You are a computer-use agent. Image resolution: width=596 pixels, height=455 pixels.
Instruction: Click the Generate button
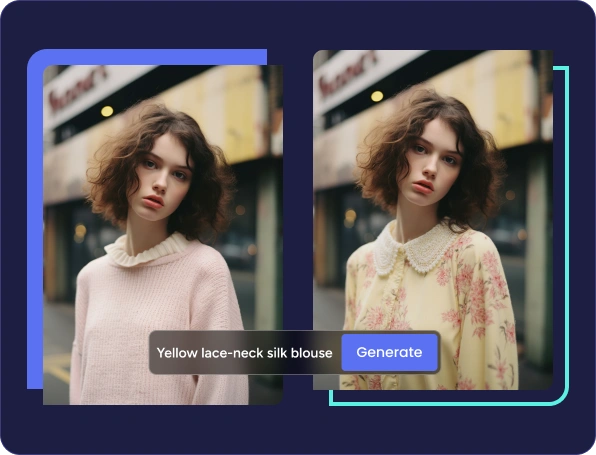(x=390, y=352)
